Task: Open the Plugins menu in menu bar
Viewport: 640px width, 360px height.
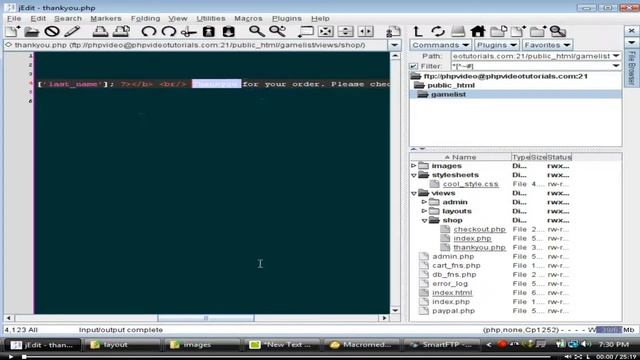Action: [x=287, y=18]
